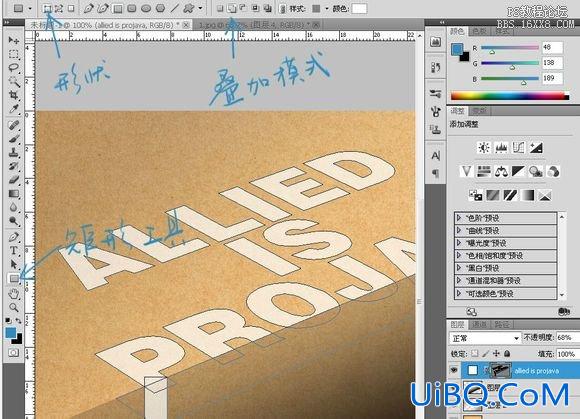Toggle Intersect shape areas mode

tap(255, 8)
